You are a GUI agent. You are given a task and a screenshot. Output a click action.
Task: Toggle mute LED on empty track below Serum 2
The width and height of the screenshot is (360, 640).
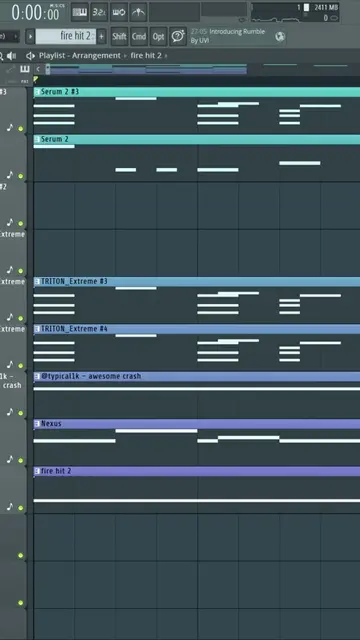tap(21, 224)
